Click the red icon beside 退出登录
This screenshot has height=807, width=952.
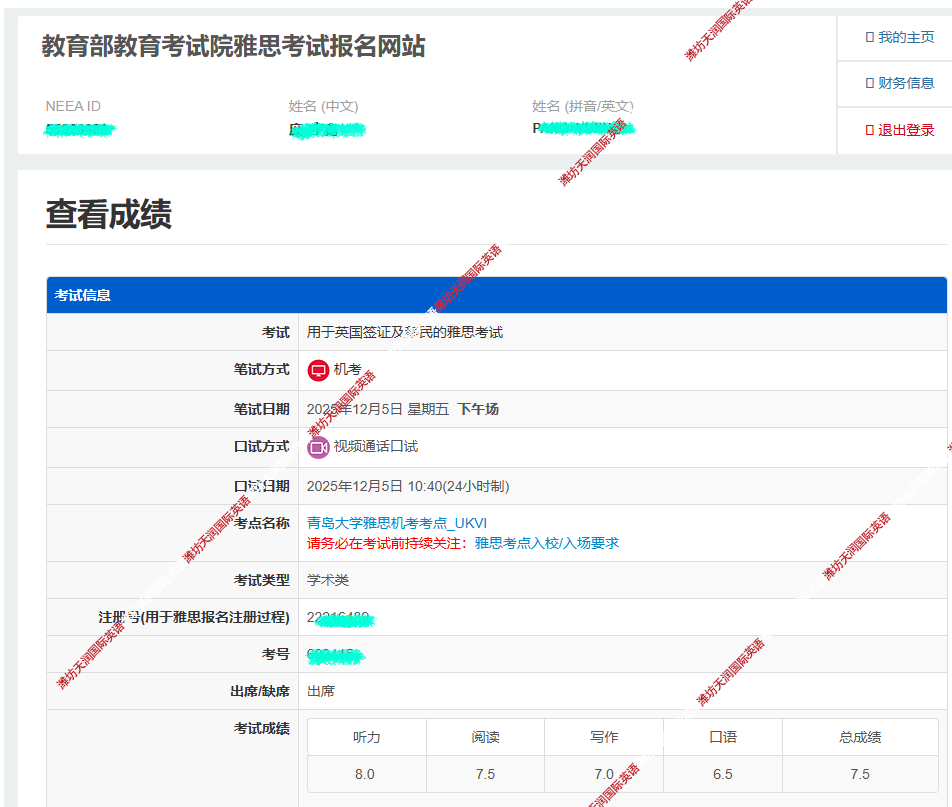tap(869, 130)
